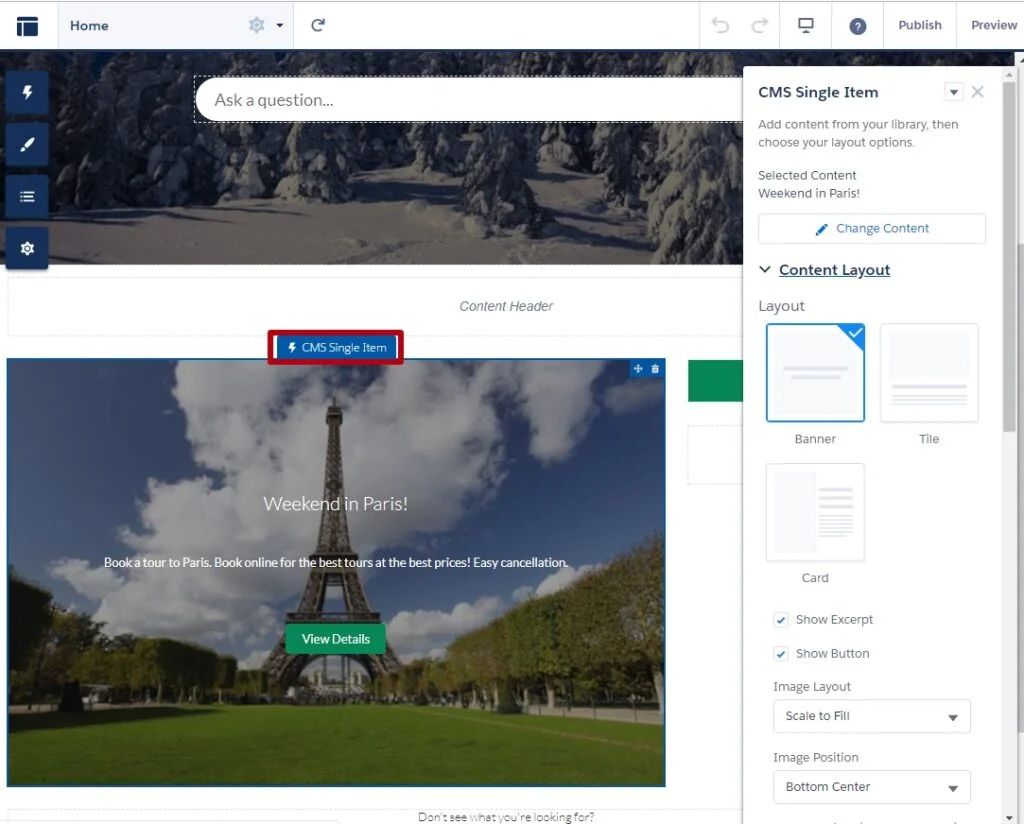
Task: Open the Experience Builder menu icon
Action: click(x=27, y=26)
